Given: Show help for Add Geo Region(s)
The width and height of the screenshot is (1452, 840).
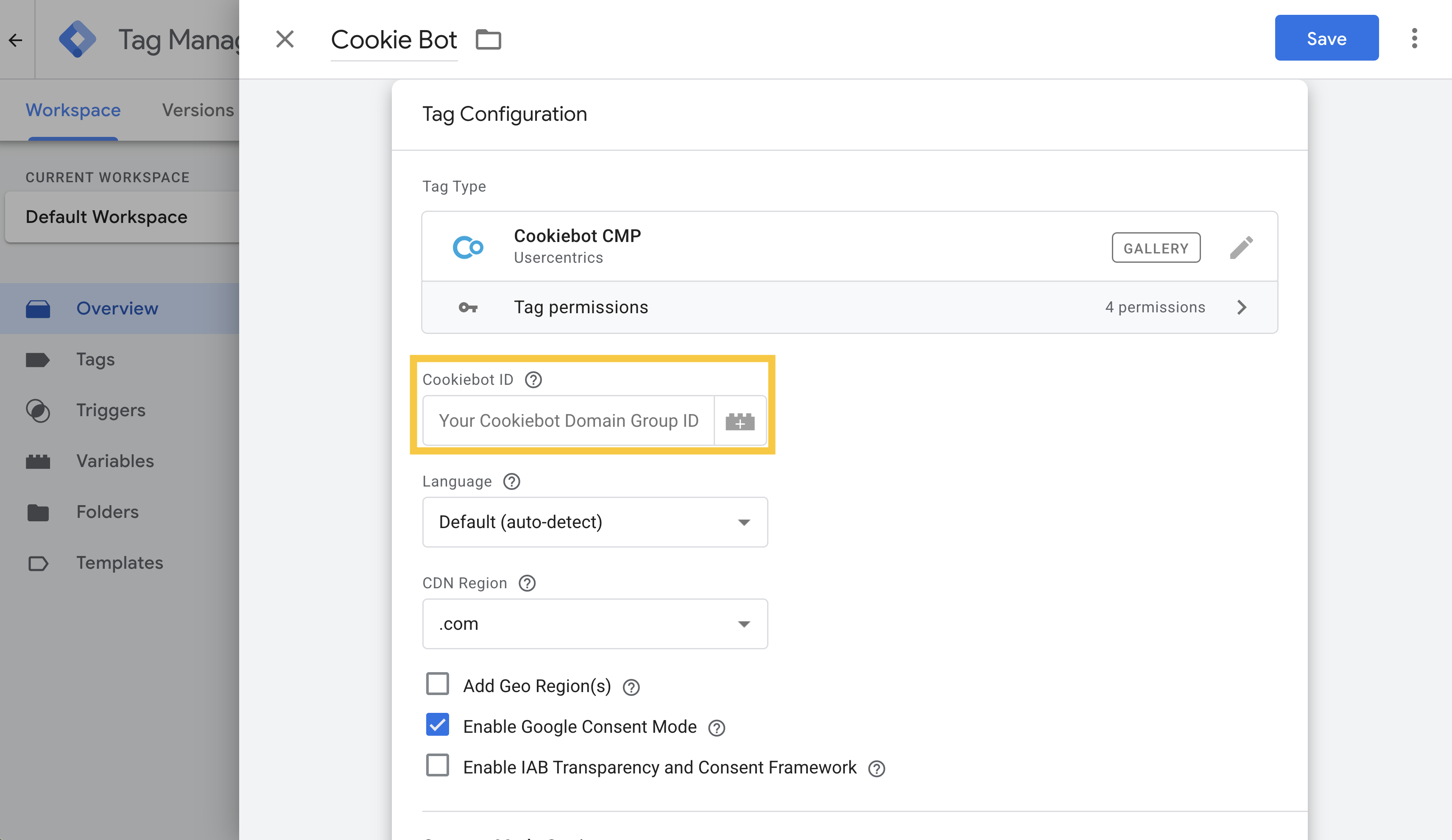Looking at the screenshot, I should point(631,687).
